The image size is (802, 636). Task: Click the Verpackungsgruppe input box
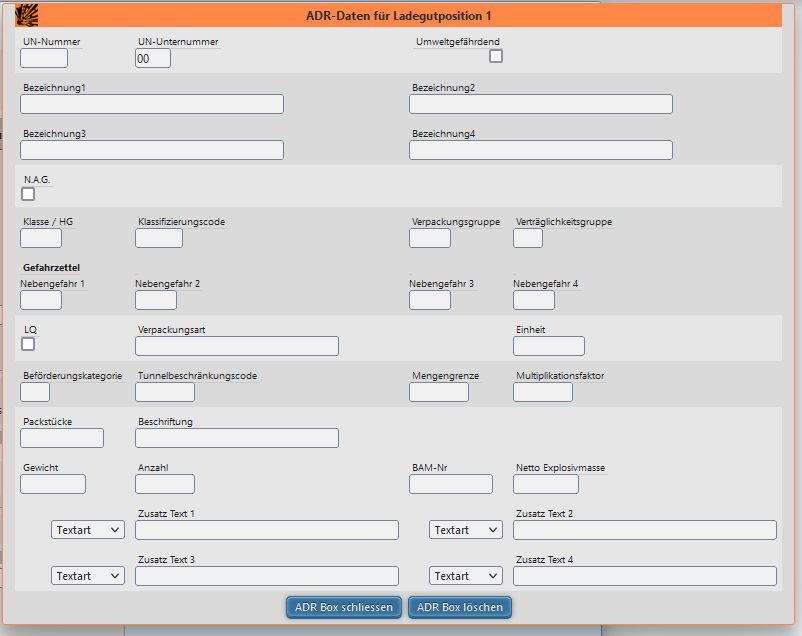click(430, 238)
